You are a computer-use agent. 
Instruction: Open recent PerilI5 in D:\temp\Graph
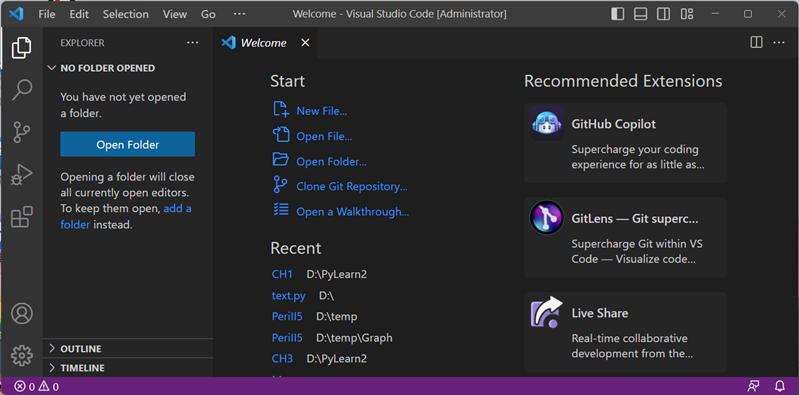287,338
